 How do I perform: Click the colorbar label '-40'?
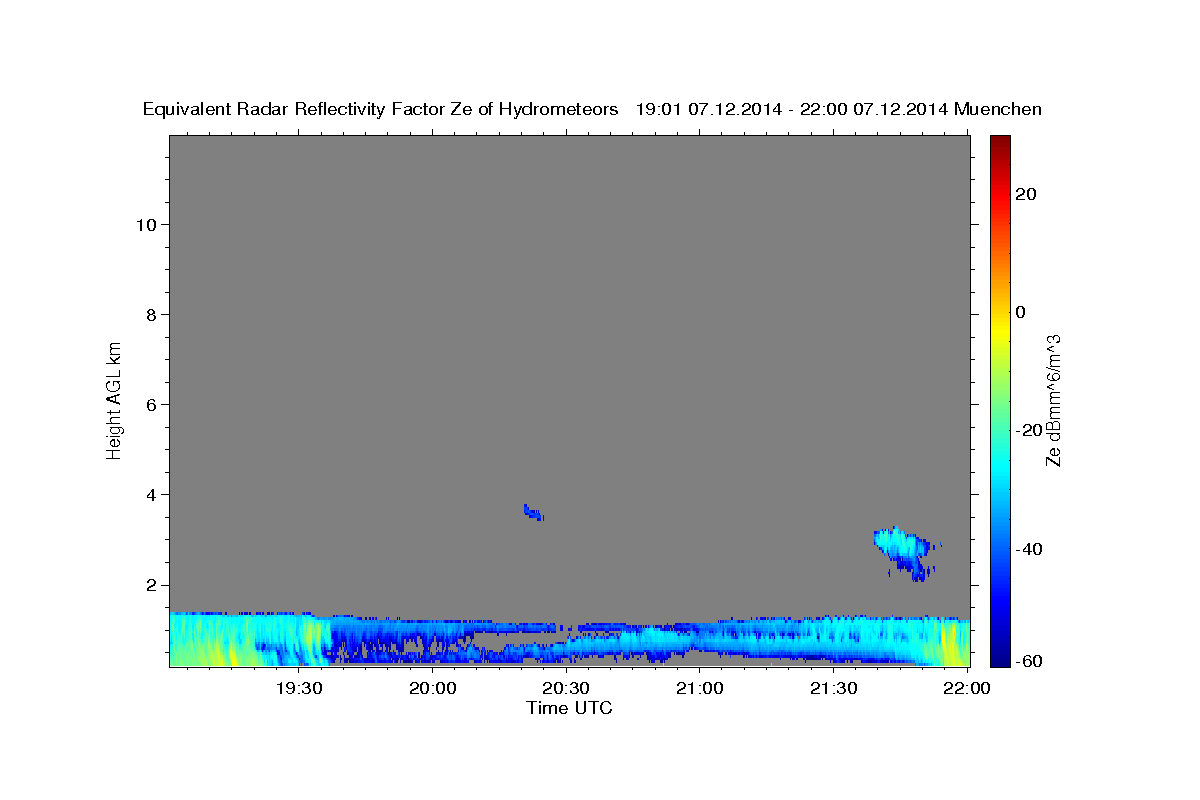point(1030,549)
